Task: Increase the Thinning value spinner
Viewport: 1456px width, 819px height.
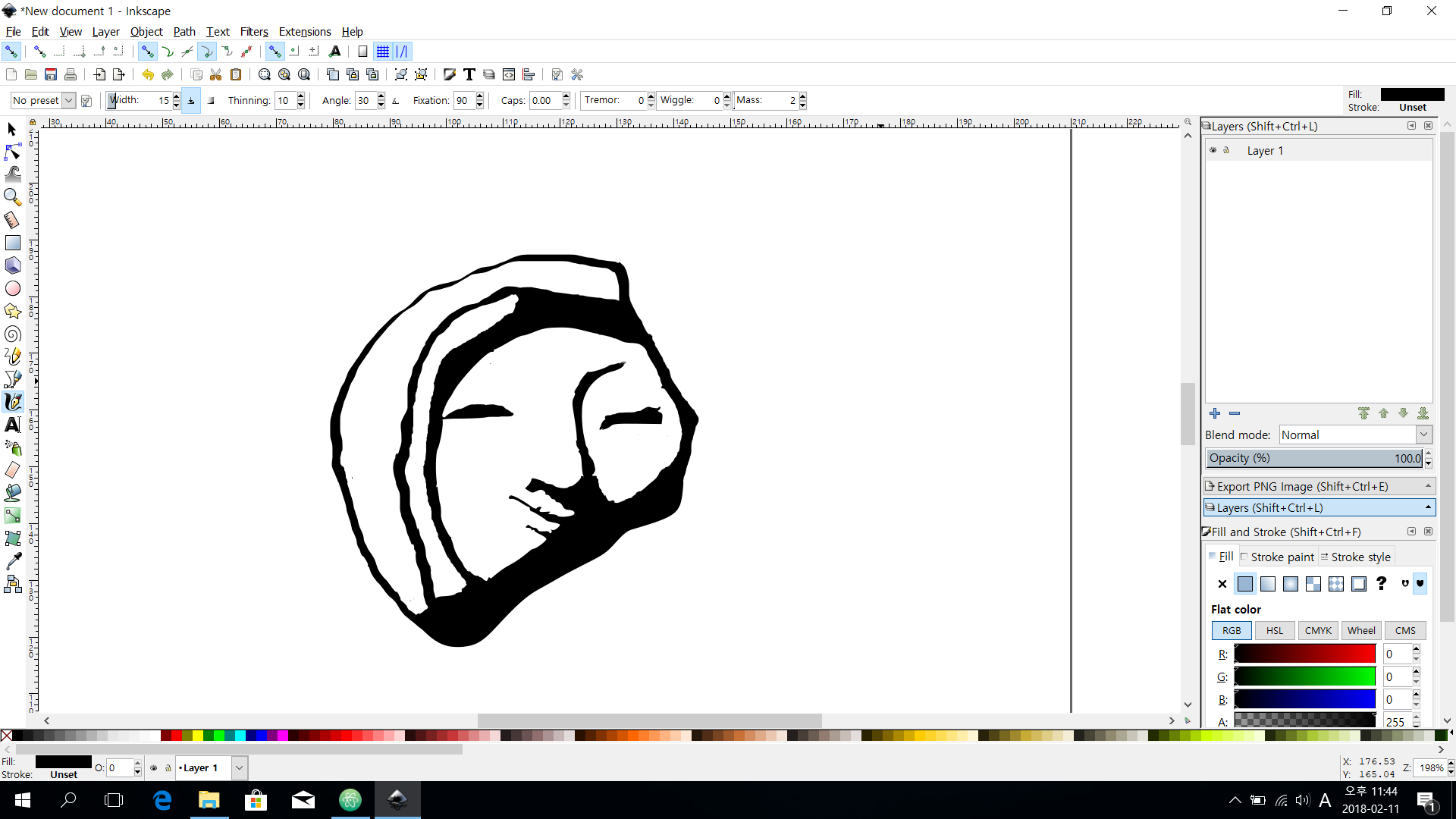Action: 301,96
